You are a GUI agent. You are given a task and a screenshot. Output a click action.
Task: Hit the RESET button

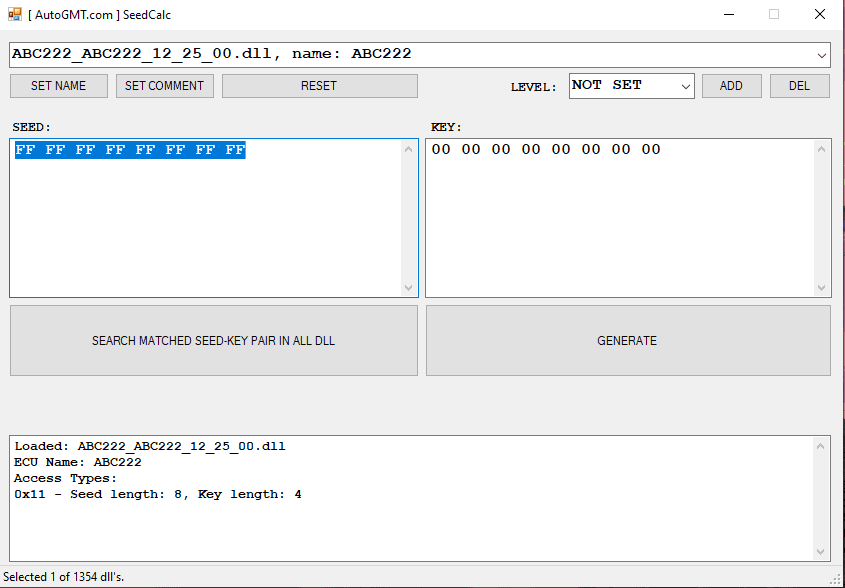click(319, 86)
